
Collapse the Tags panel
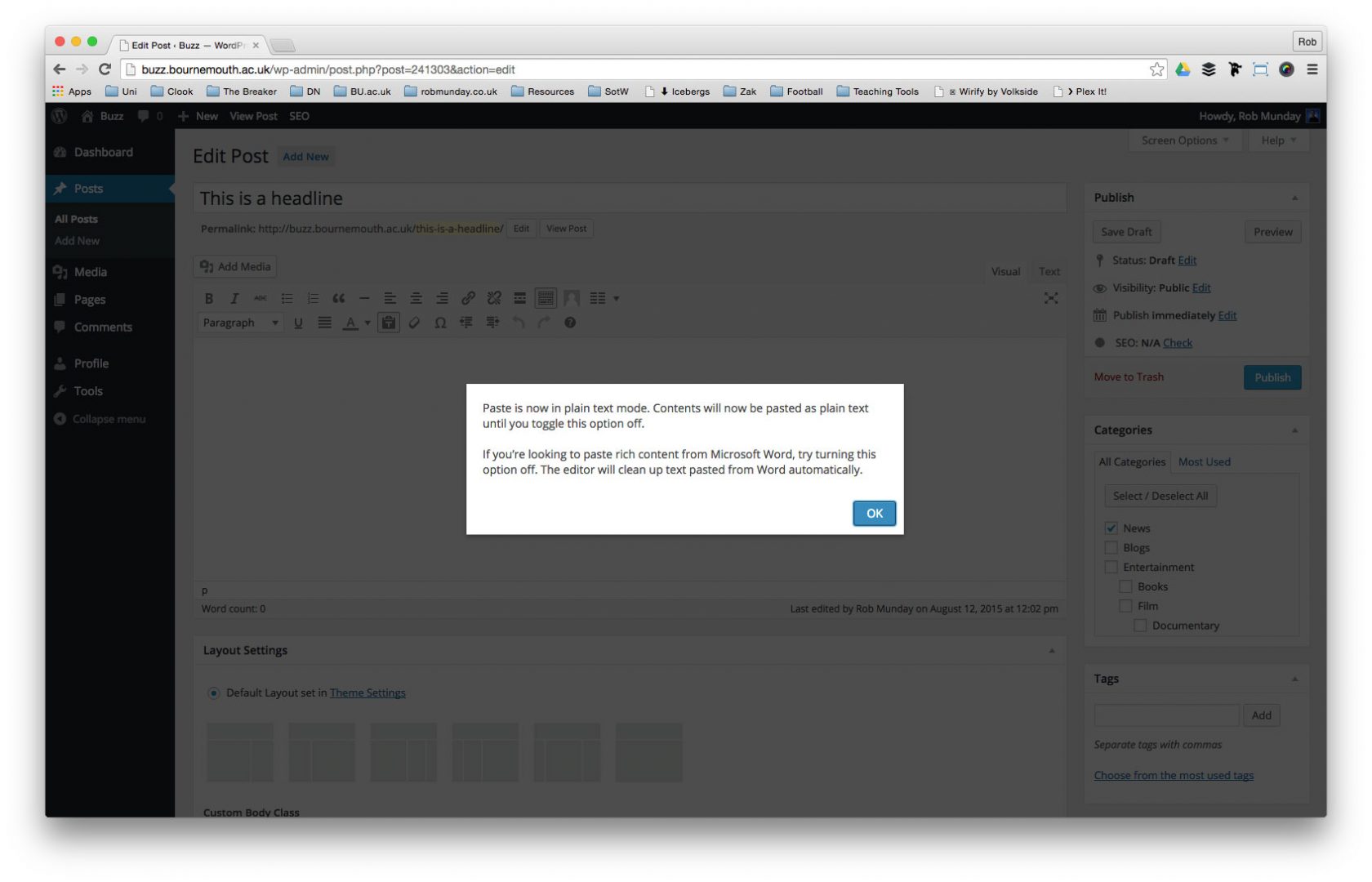pos(1294,679)
